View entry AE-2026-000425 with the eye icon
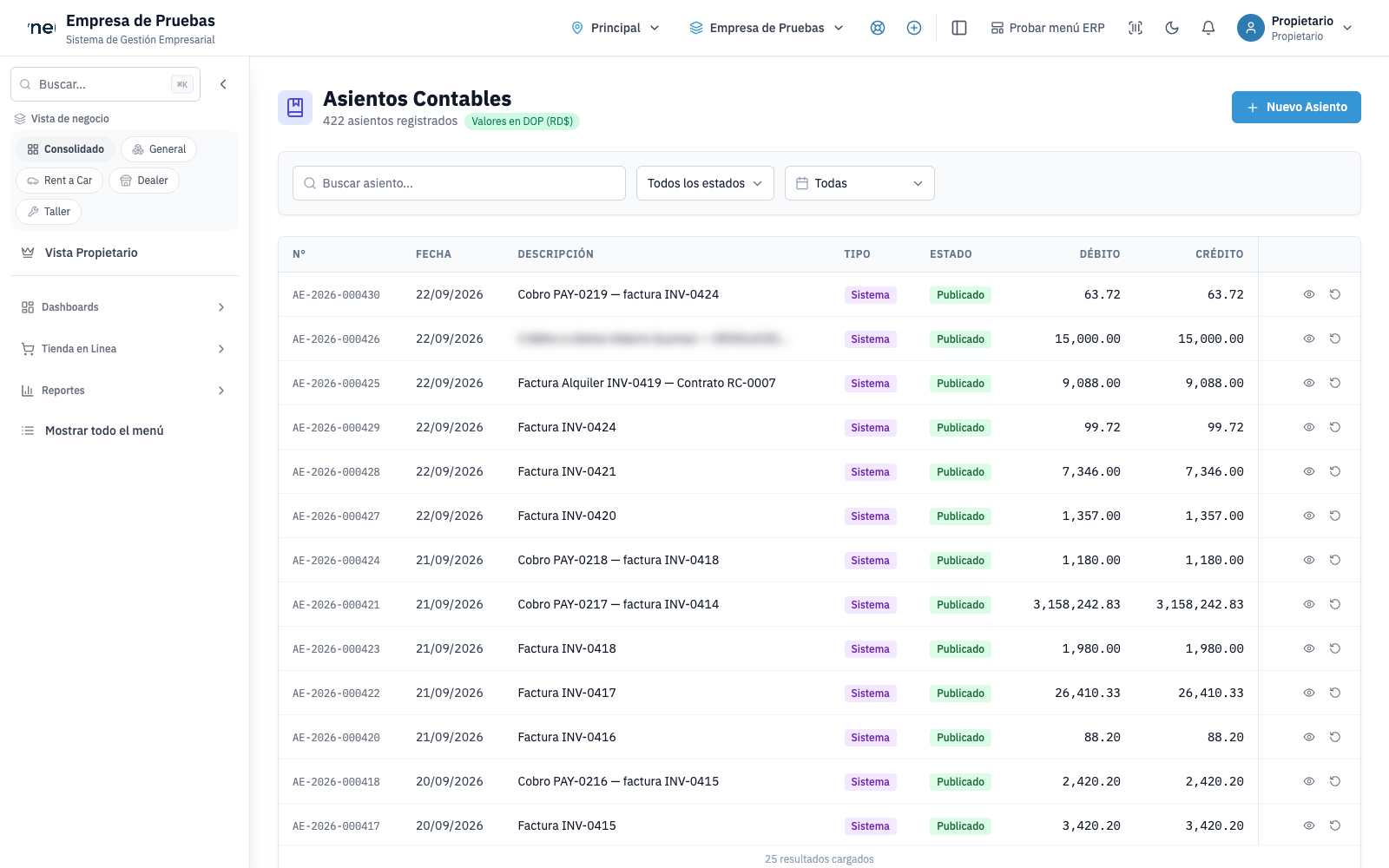This screenshot has height=868, width=1389. click(x=1309, y=383)
